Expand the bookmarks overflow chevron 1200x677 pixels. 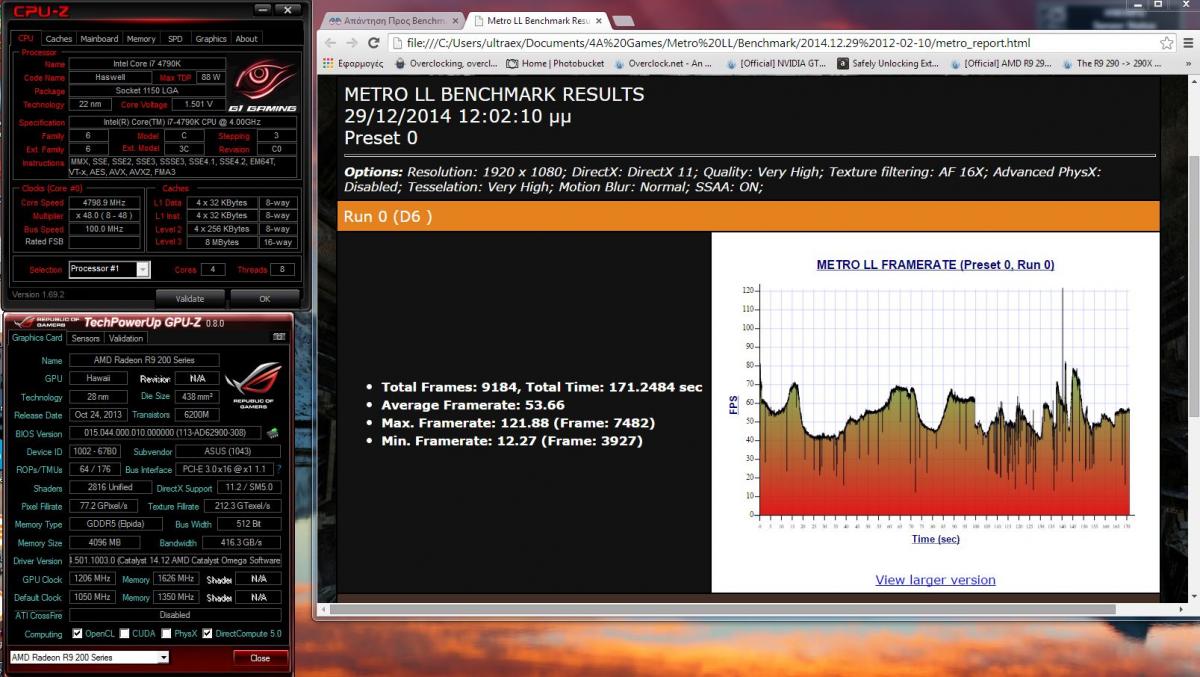[x=1186, y=63]
